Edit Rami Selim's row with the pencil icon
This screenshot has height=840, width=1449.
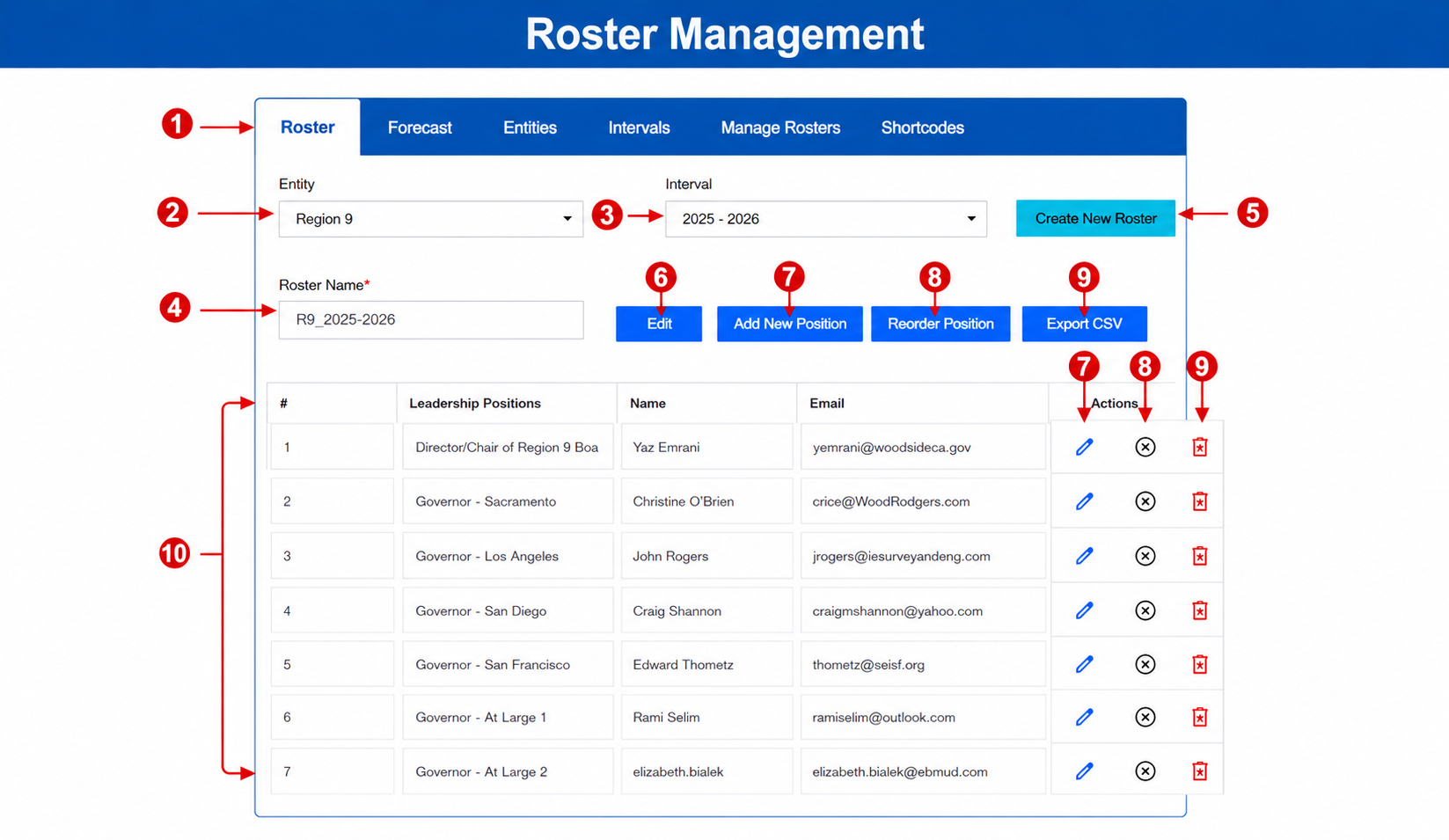pyautogui.click(x=1084, y=717)
